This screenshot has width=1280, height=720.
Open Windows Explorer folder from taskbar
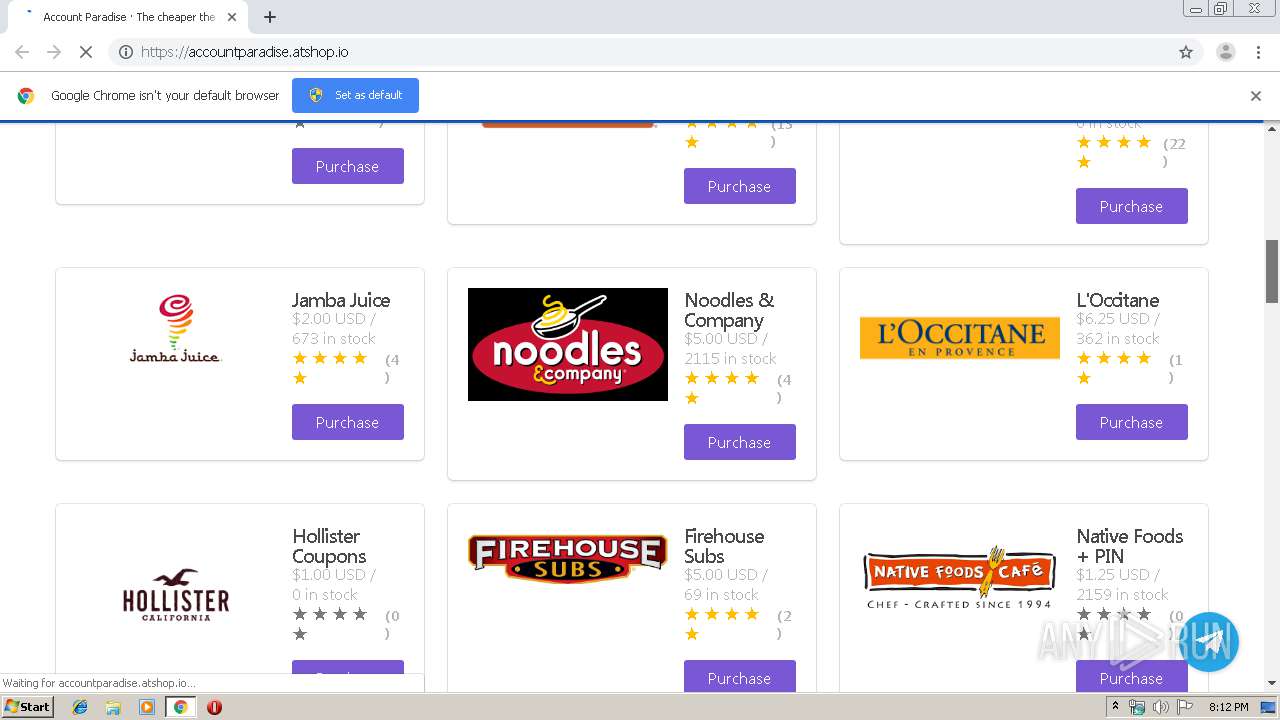[x=113, y=707]
